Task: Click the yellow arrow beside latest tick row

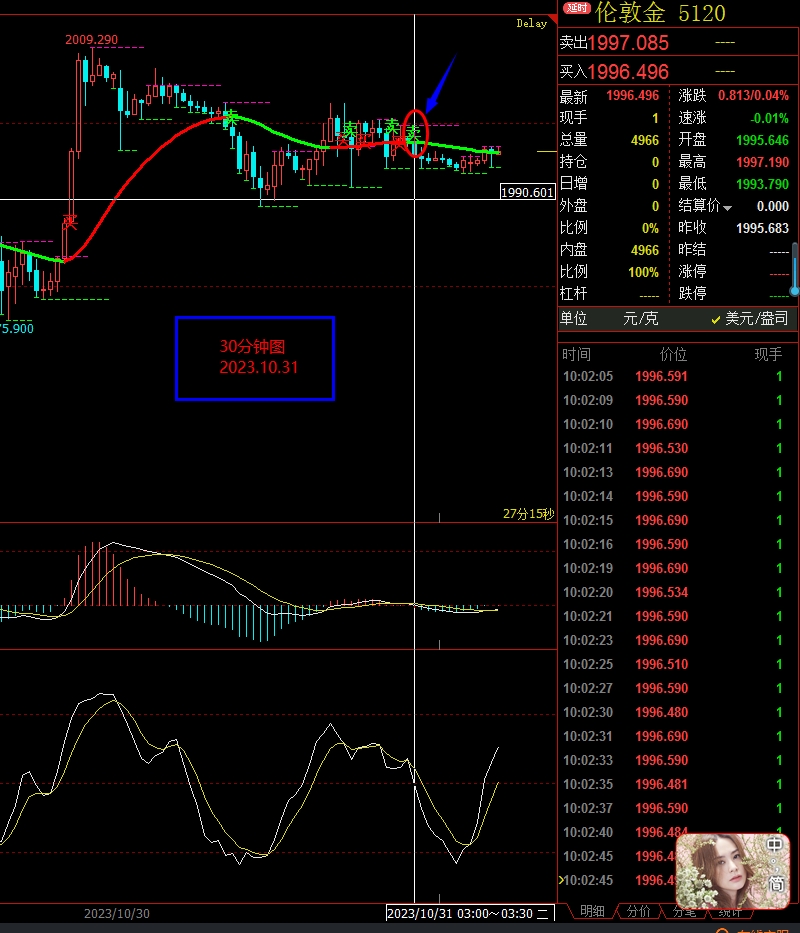Action: [x=561, y=880]
